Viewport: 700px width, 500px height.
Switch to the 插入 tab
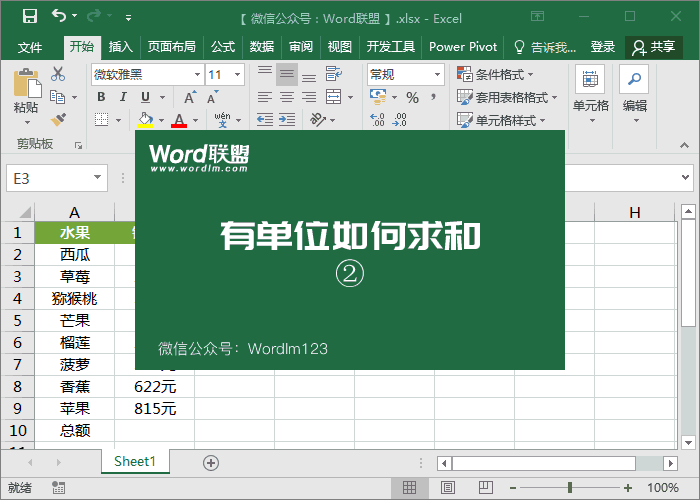(x=121, y=47)
